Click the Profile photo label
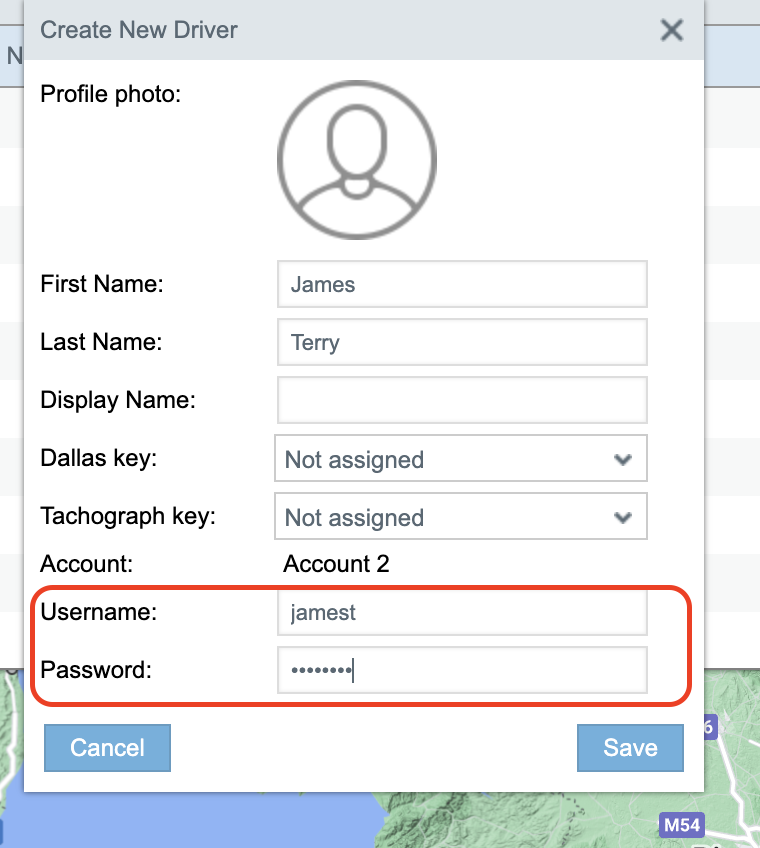The height and width of the screenshot is (848, 760). tap(110, 95)
